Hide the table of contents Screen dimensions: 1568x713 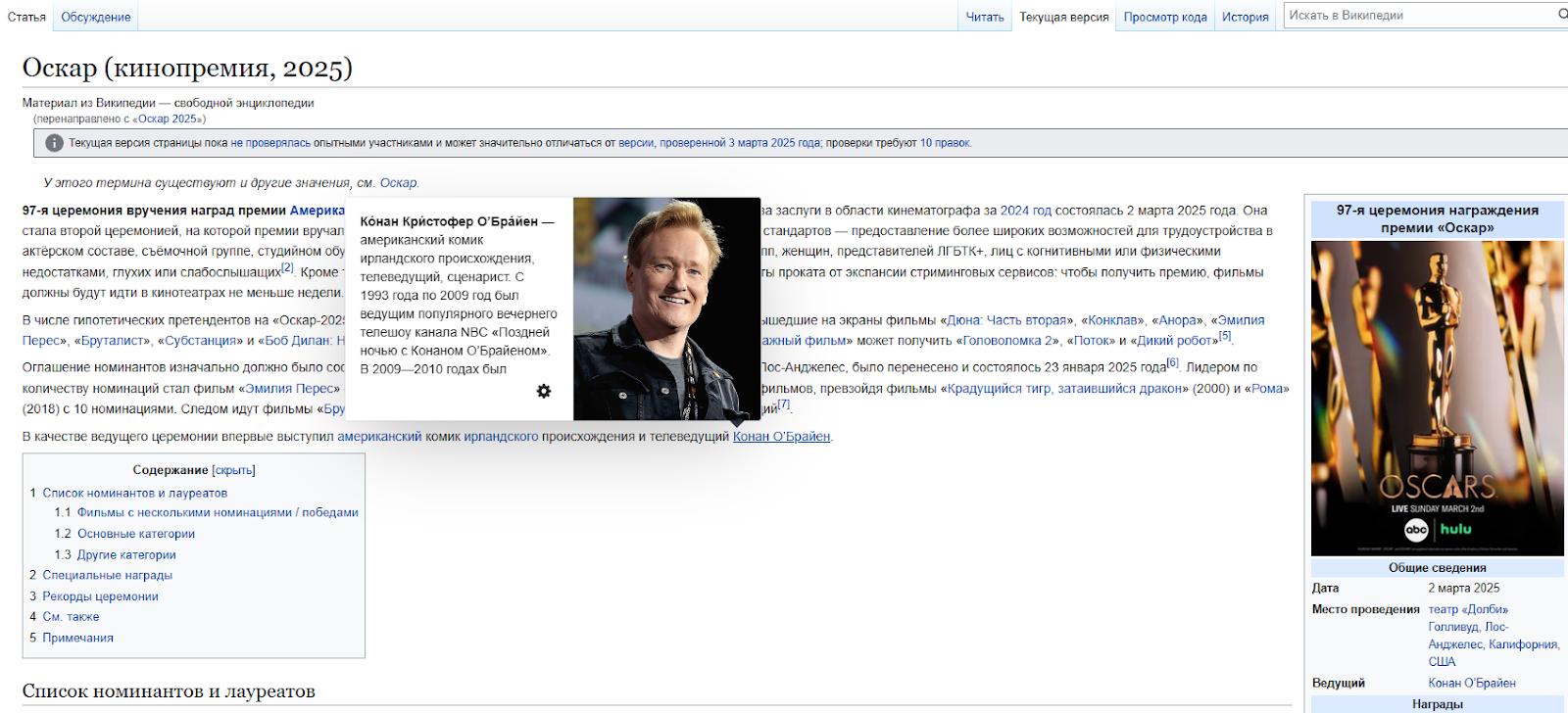[x=233, y=470]
